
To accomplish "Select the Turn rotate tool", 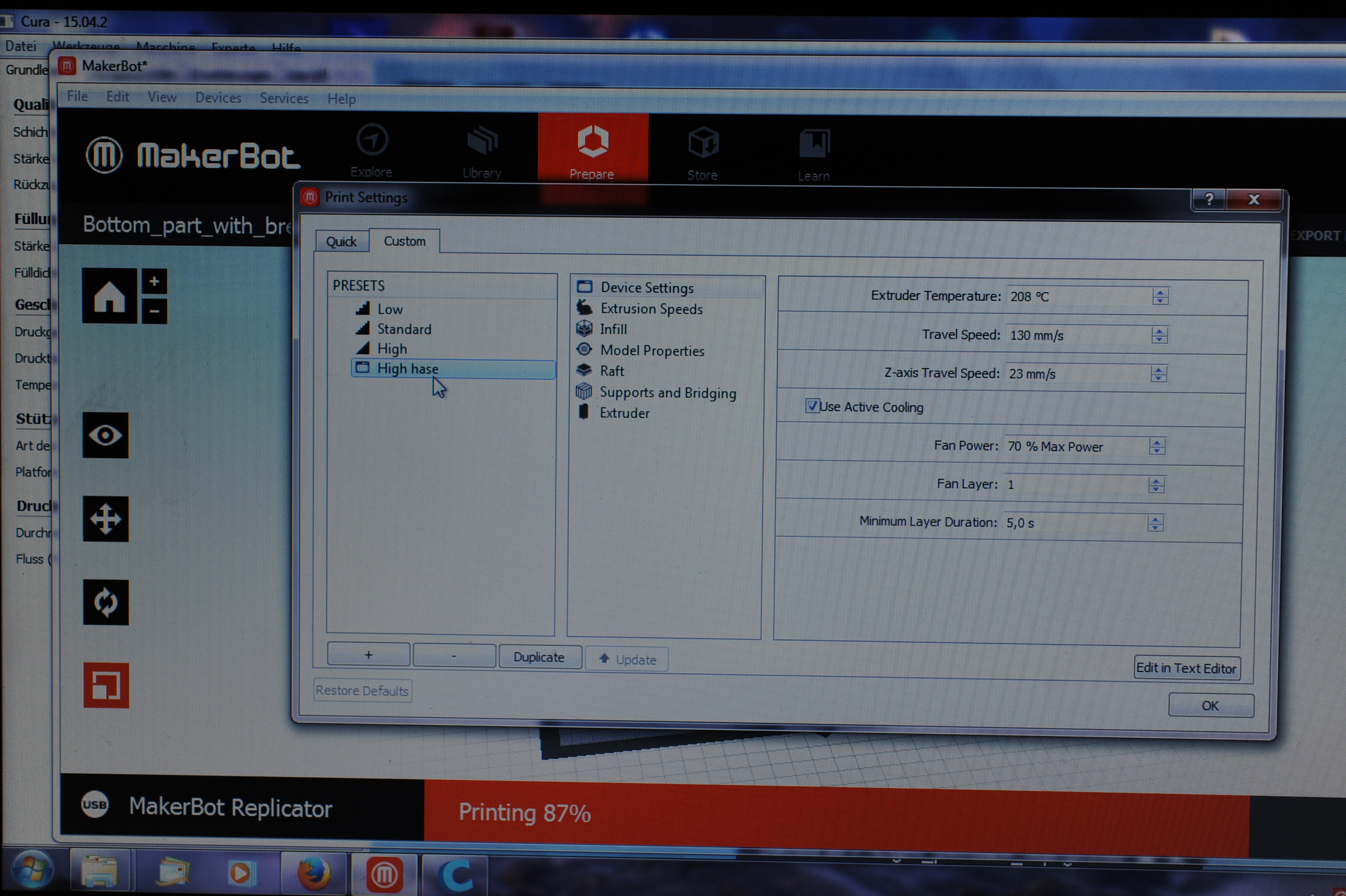I will coord(106,602).
